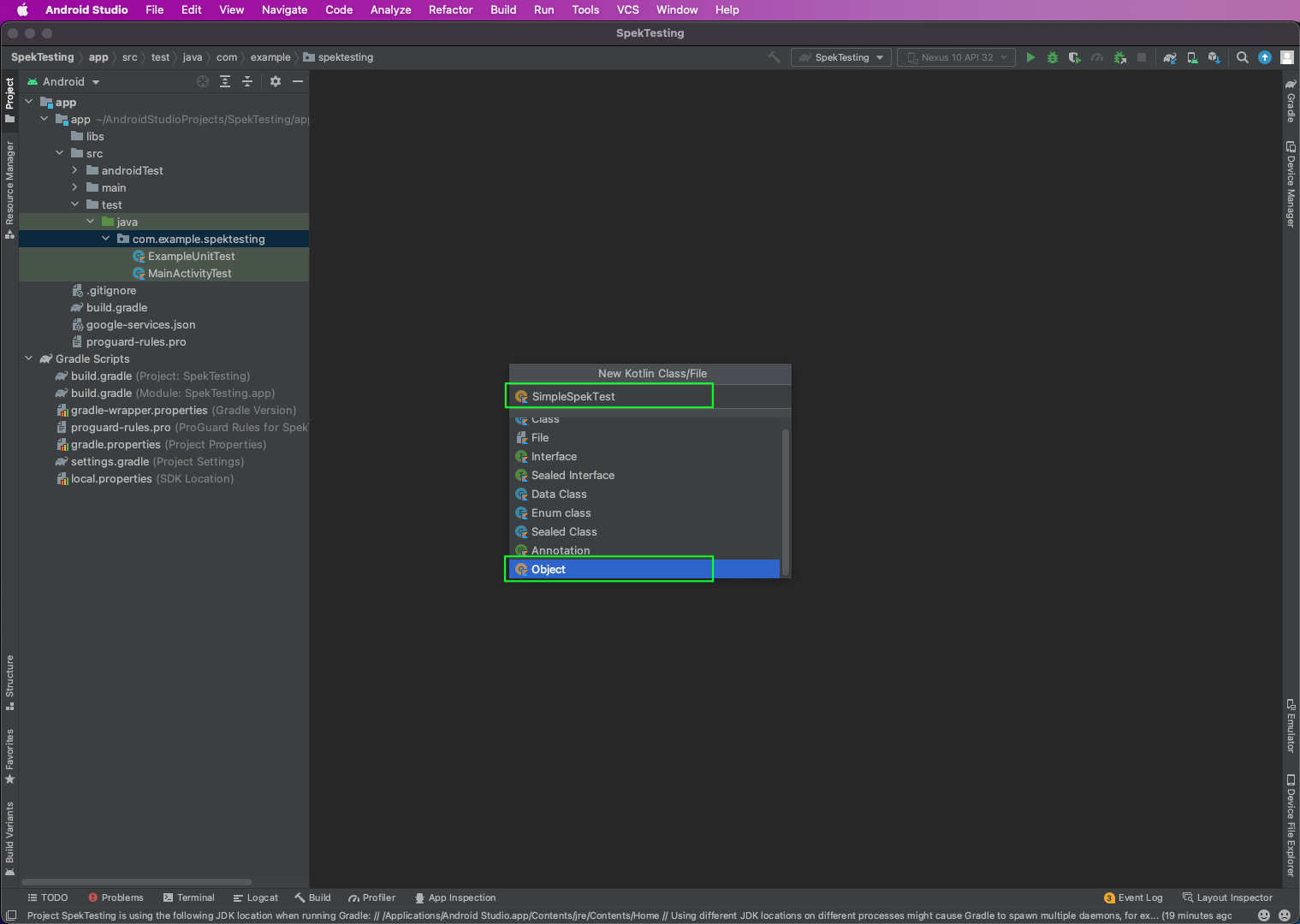The image size is (1300, 924).
Task: Open the Nexus 10 API 32 device dropdown
Action: click(x=956, y=57)
